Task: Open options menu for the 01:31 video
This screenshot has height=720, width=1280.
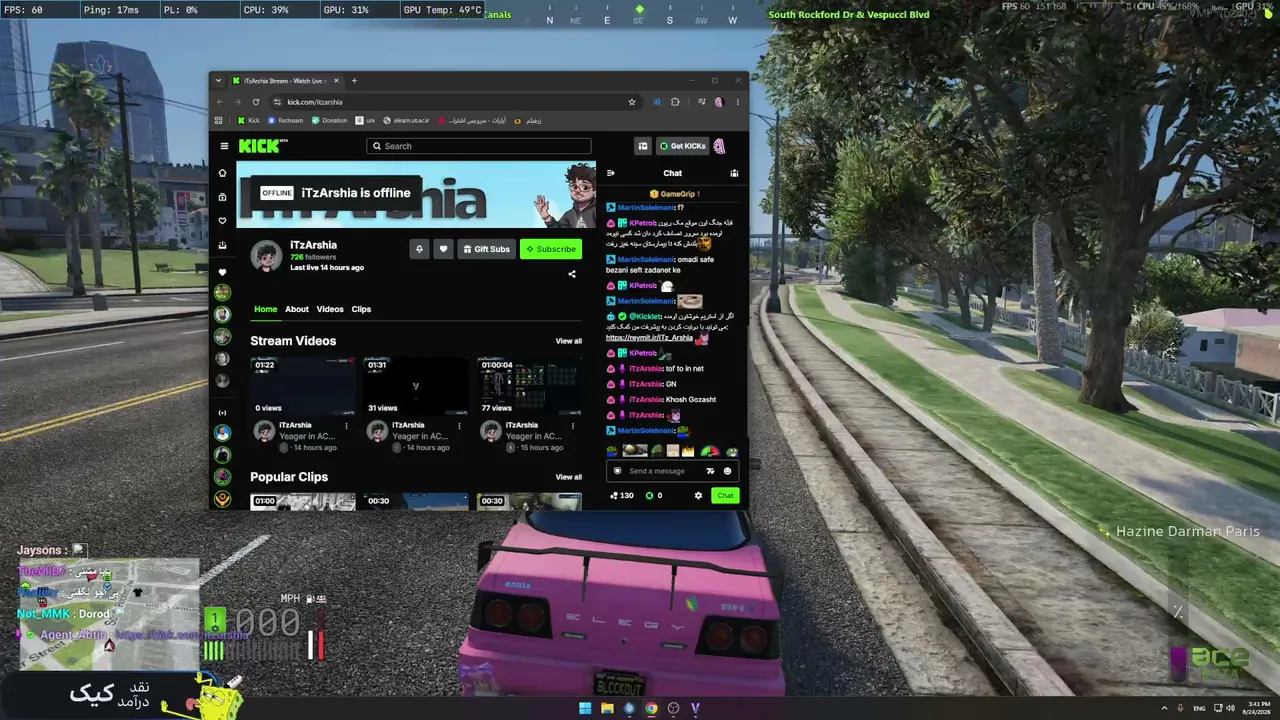Action: (x=460, y=425)
